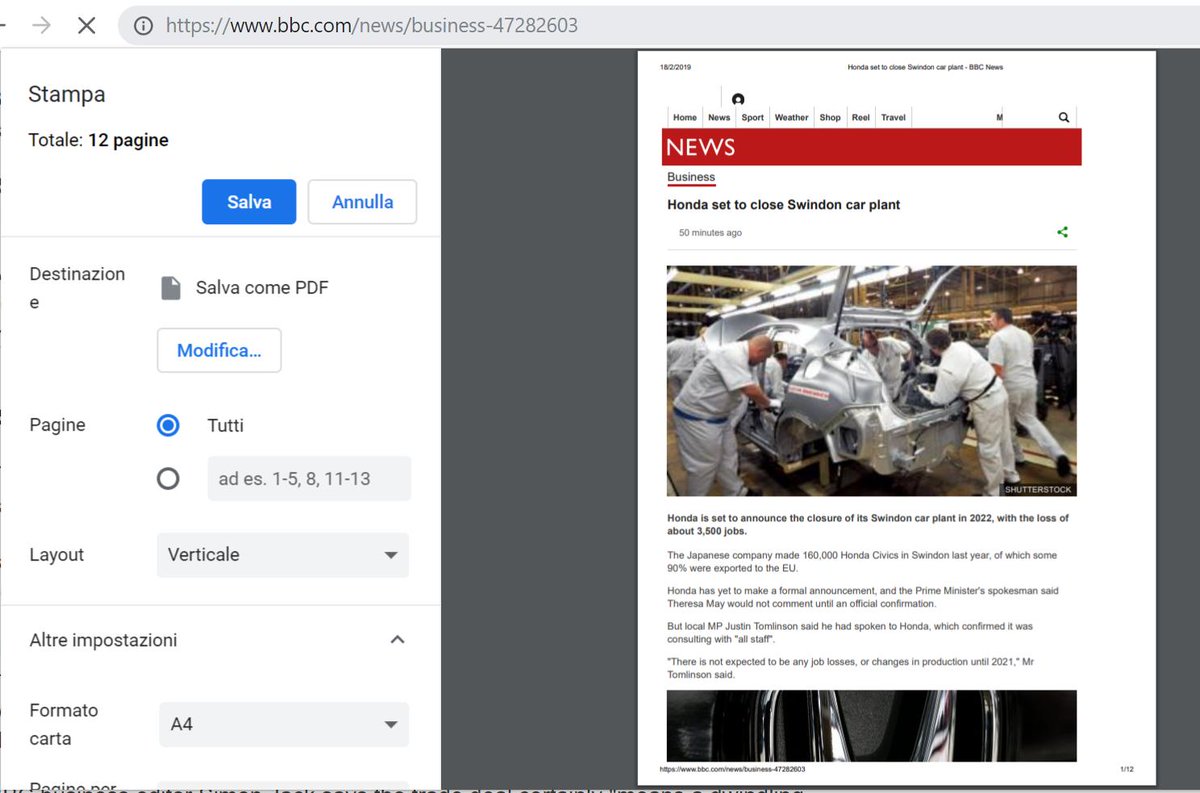Viewport: 1200px width, 793px height.
Task: Click the account icon above BBC nav
Action: (x=738, y=99)
